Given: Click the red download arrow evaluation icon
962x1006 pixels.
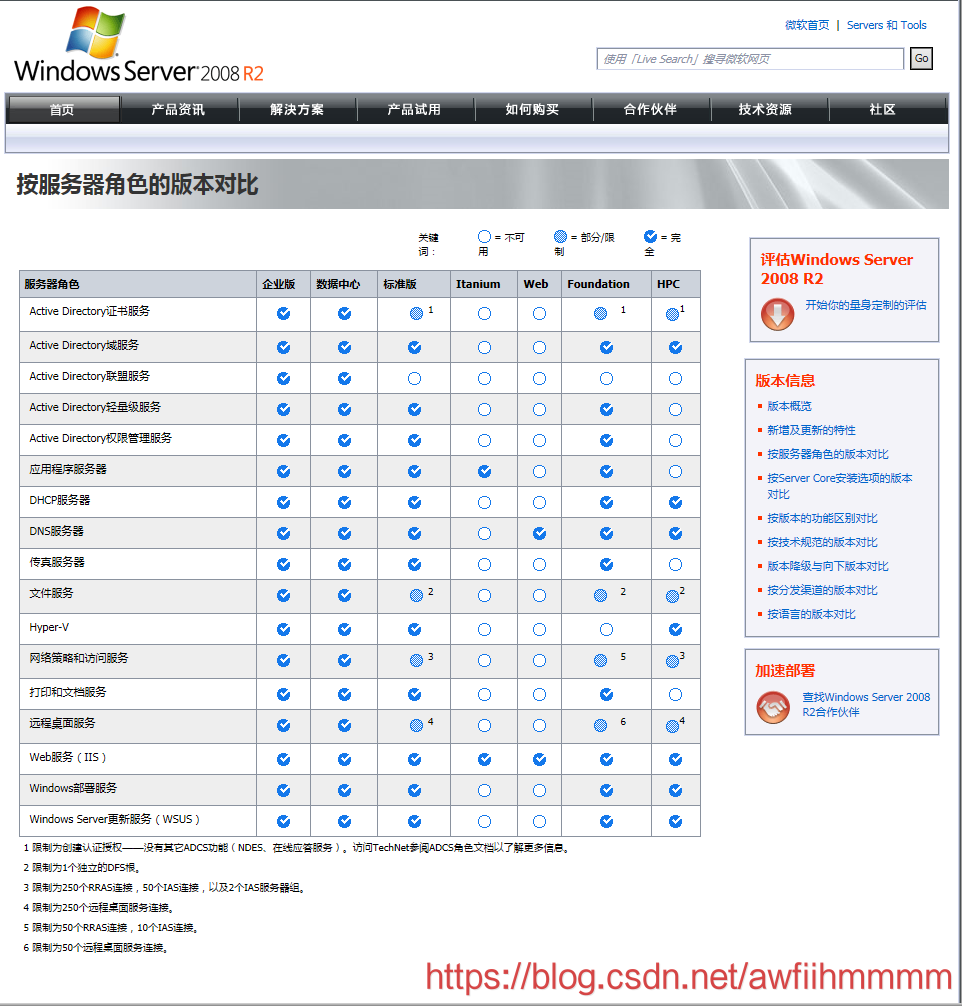Looking at the screenshot, I should [x=777, y=314].
